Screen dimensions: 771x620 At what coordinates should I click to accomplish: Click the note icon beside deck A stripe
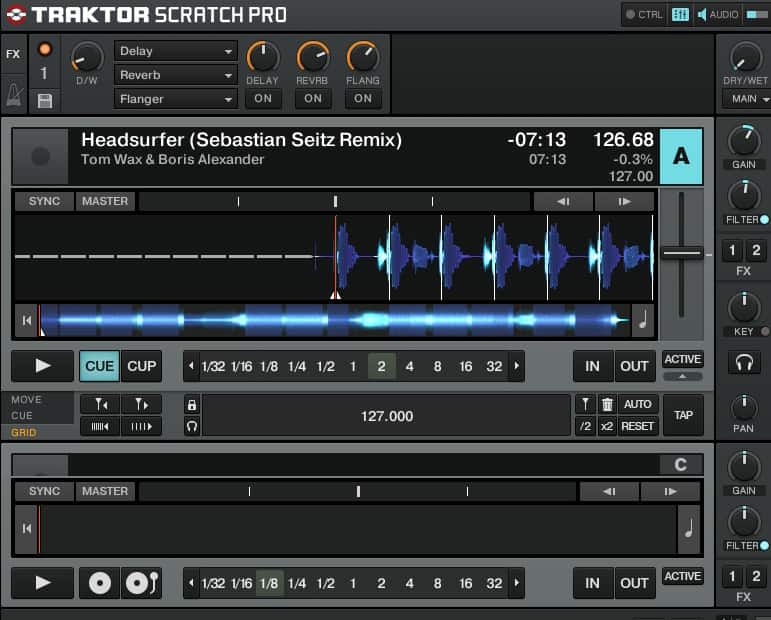(x=643, y=321)
